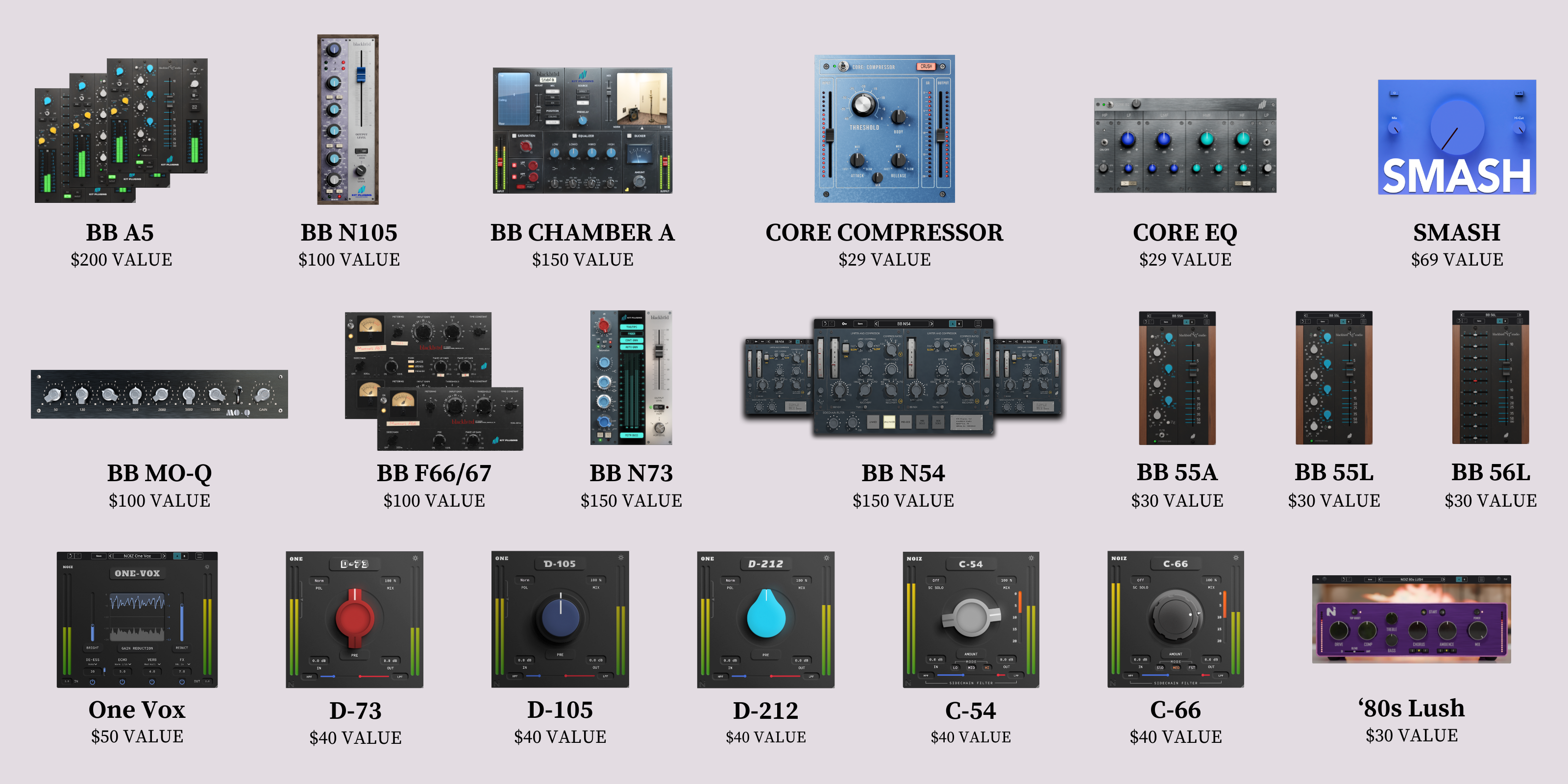Click the BB Chamber A room thumbnail

click(641, 98)
